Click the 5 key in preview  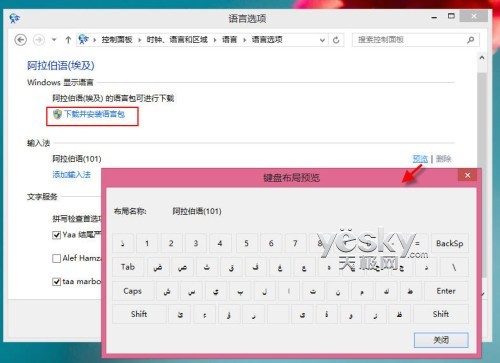pos(246,243)
